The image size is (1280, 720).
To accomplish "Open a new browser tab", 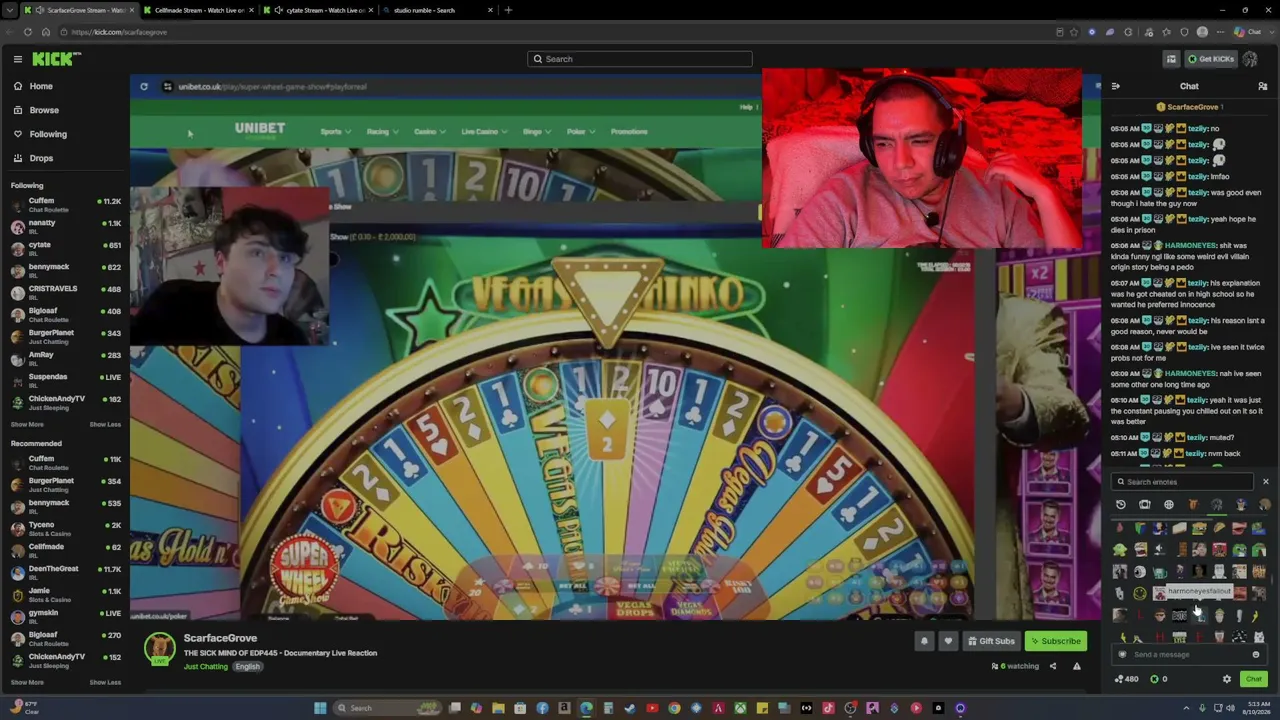I will point(508,10).
